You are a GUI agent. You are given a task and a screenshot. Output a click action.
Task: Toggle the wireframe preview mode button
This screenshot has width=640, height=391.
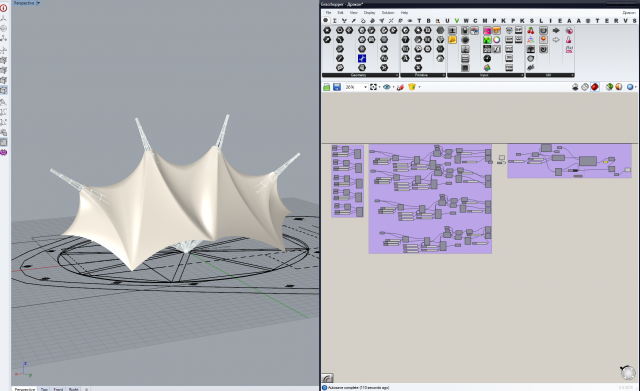[x=585, y=87]
